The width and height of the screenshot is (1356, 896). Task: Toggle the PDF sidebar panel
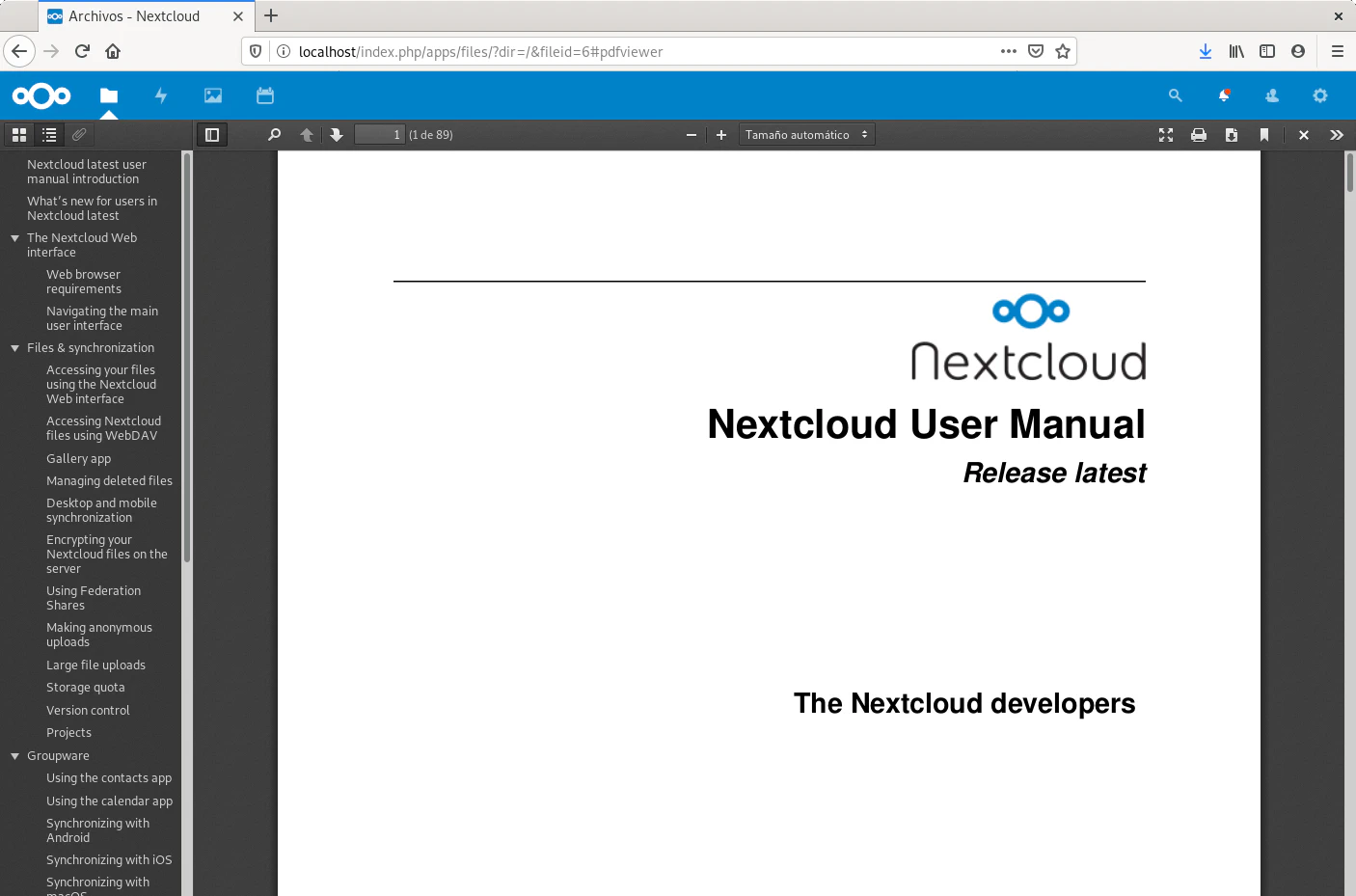click(x=212, y=135)
